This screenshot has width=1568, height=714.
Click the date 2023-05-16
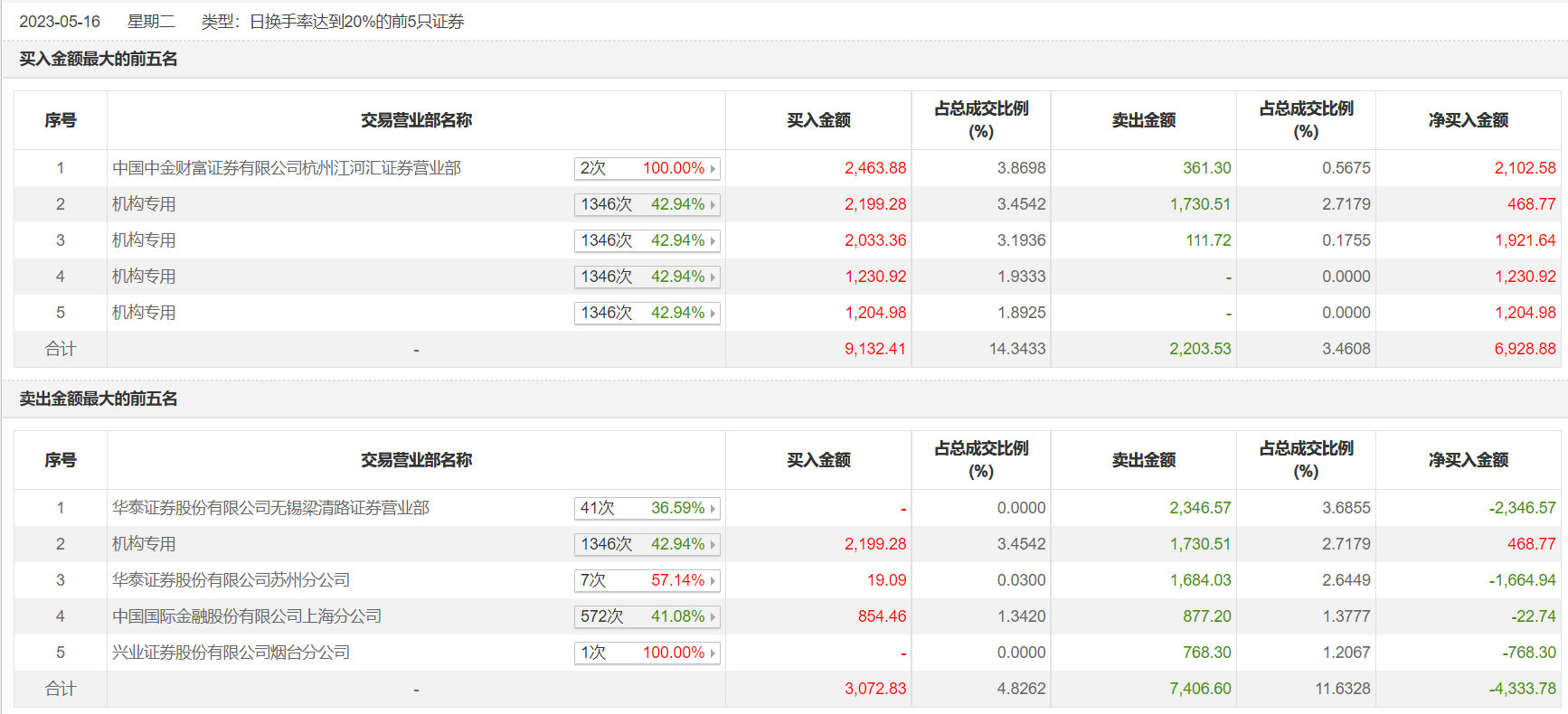pos(60,22)
